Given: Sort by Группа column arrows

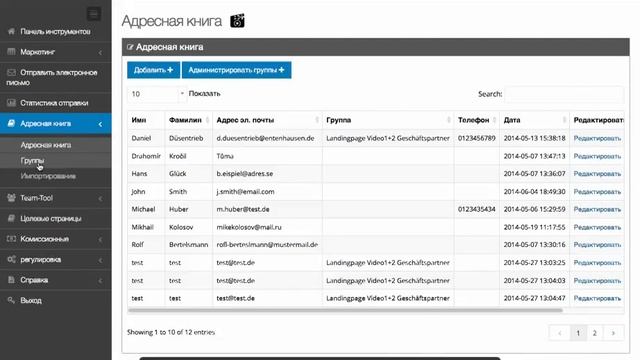Looking at the screenshot, I should coord(449,120).
